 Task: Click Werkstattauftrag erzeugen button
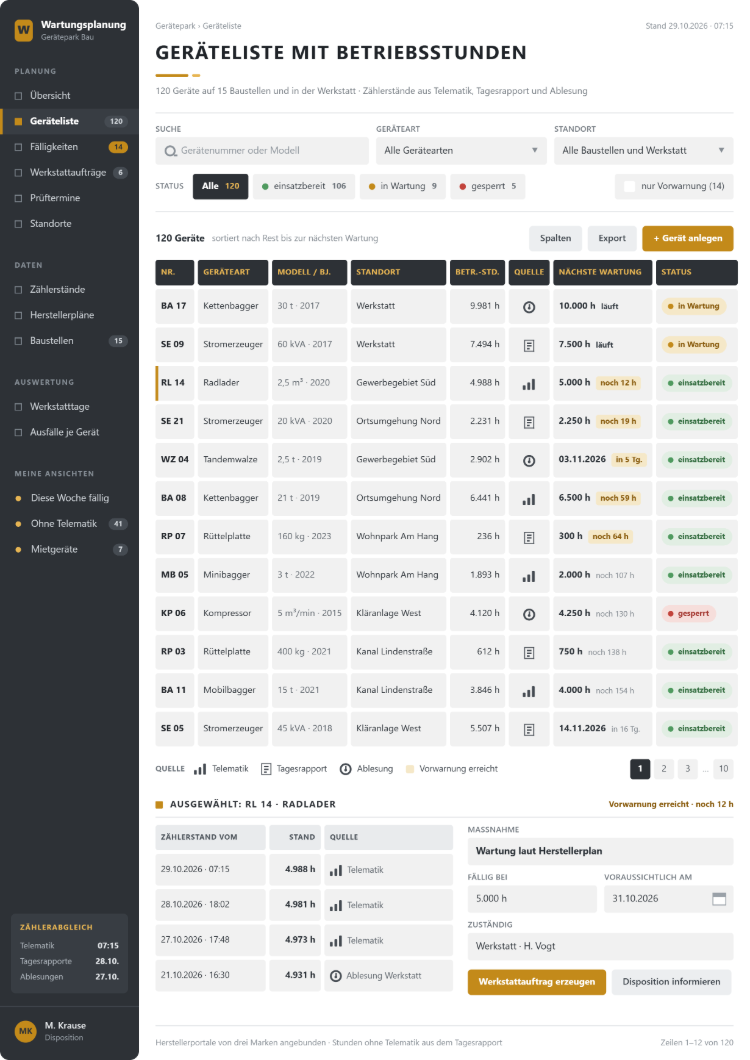tap(537, 982)
